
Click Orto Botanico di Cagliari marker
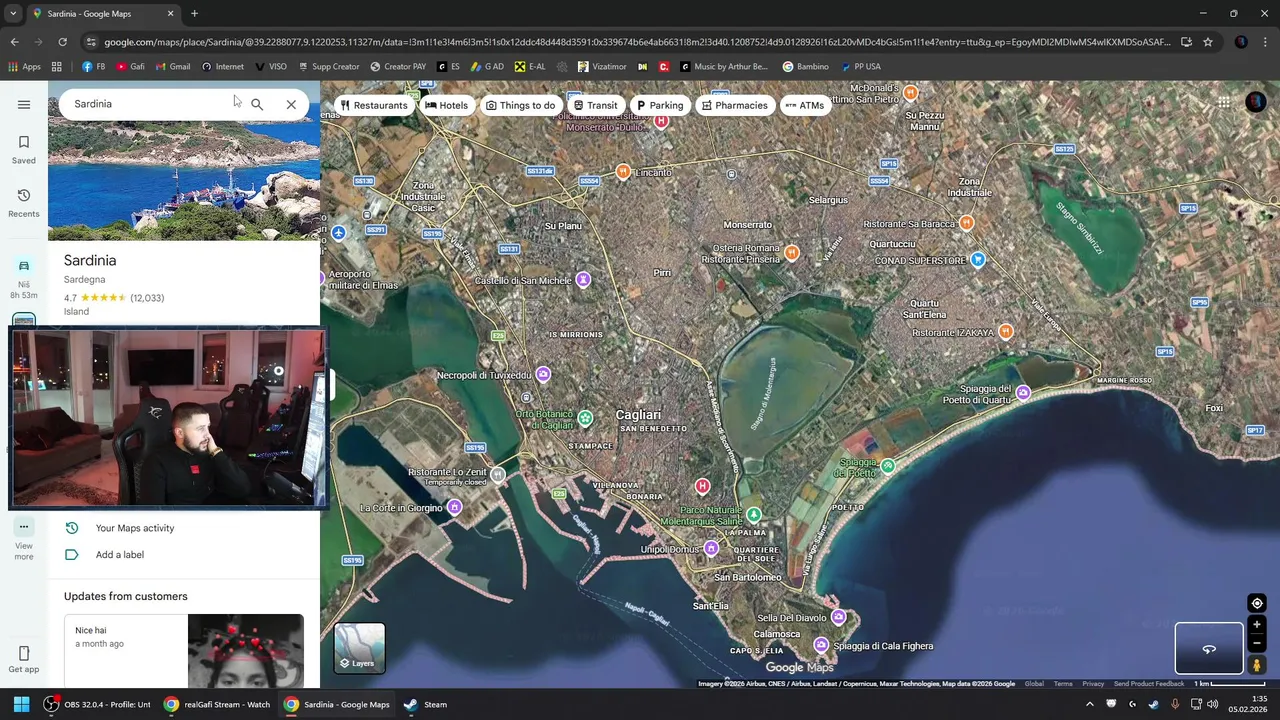[x=585, y=418]
